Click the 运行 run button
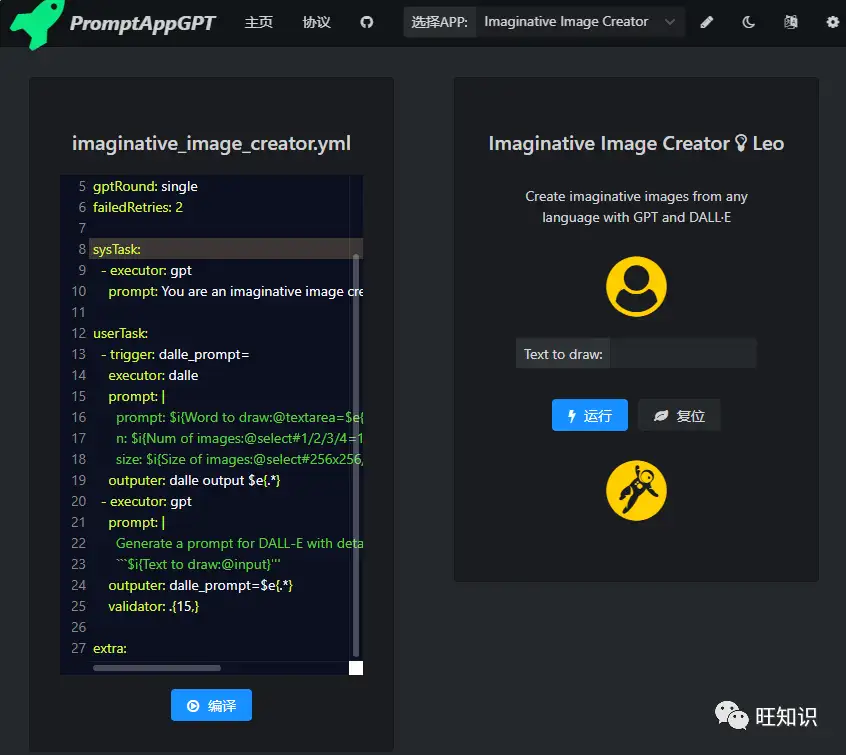Viewport: 846px width, 755px height. (x=589, y=415)
